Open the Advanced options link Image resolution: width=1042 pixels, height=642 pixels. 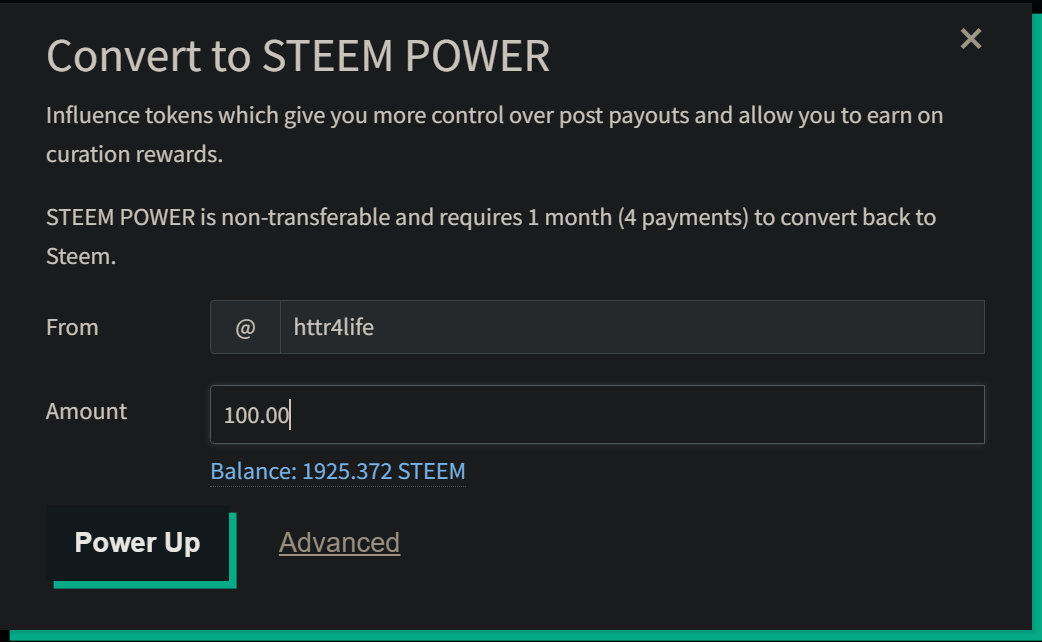339,542
